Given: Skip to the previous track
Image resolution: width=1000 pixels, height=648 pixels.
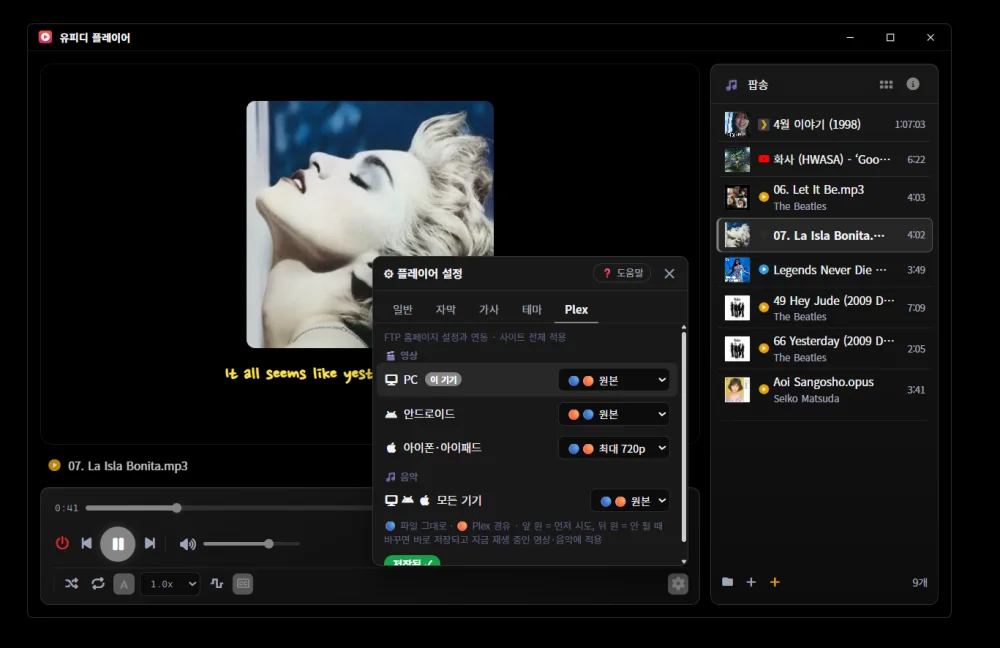Looking at the screenshot, I should 87,543.
